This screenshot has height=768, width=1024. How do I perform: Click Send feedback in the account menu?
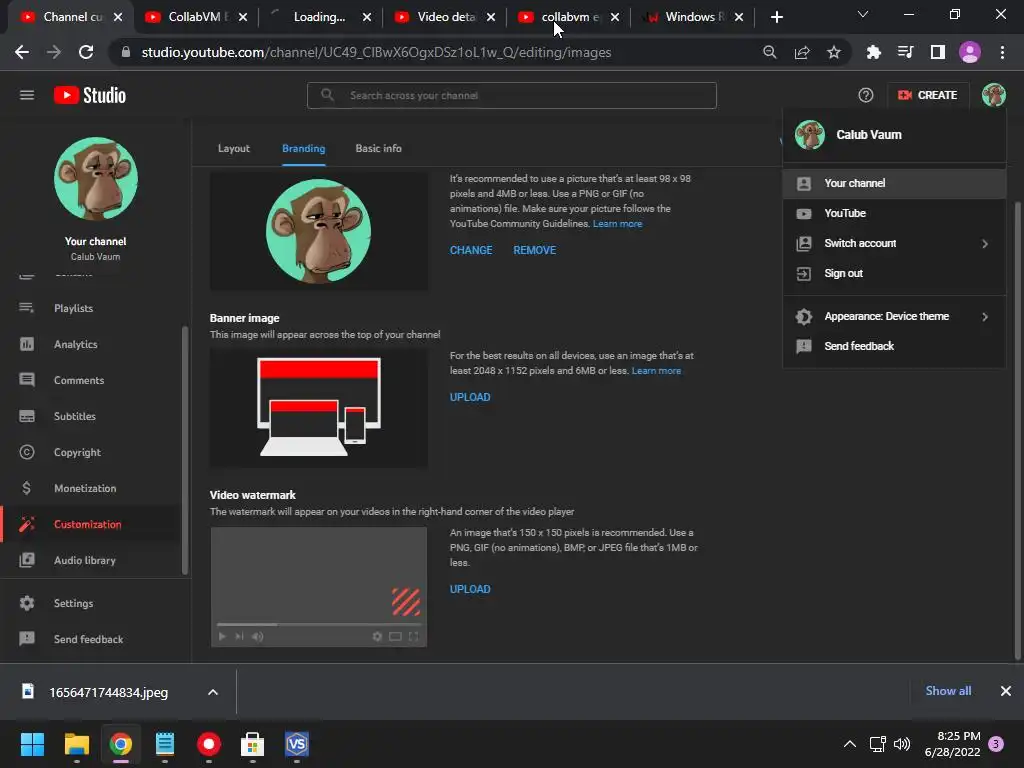click(x=894, y=346)
